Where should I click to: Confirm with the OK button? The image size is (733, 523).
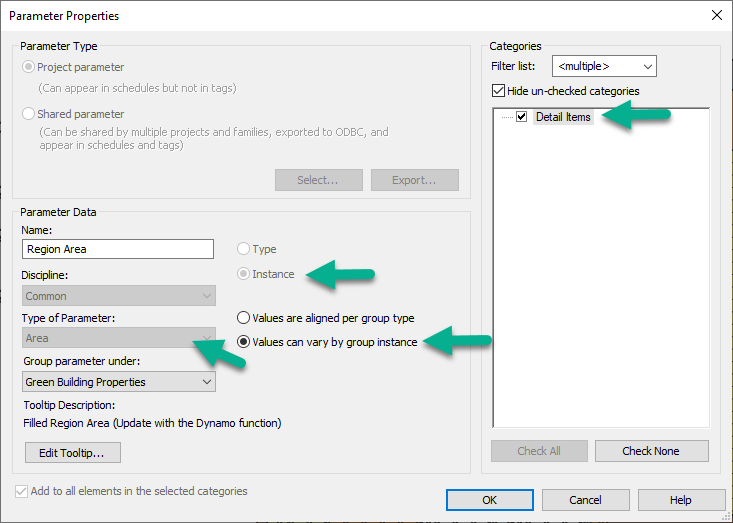489,500
